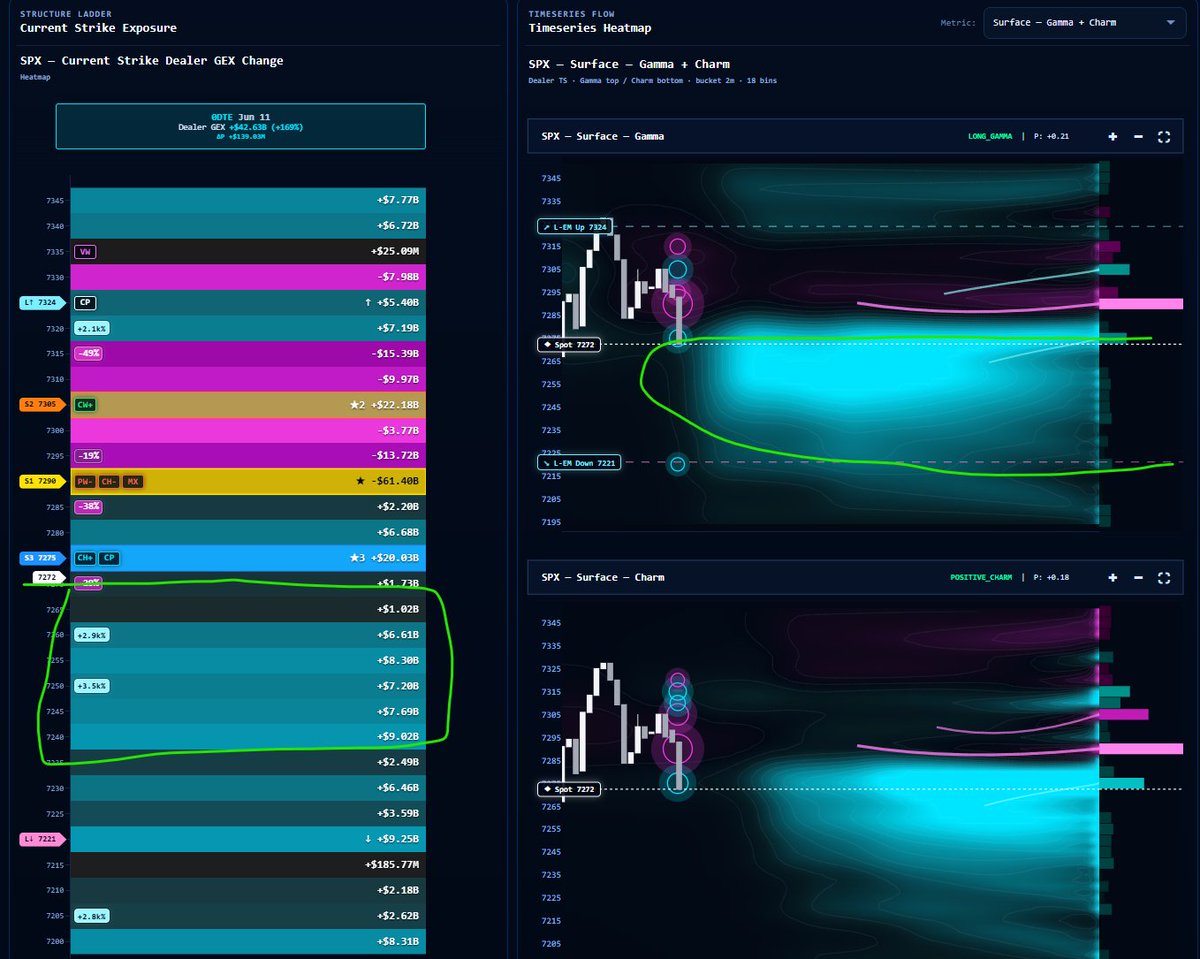Click the CP badge on strike 7324 row
Image resolution: width=1200 pixels, height=959 pixels.
(85, 302)
